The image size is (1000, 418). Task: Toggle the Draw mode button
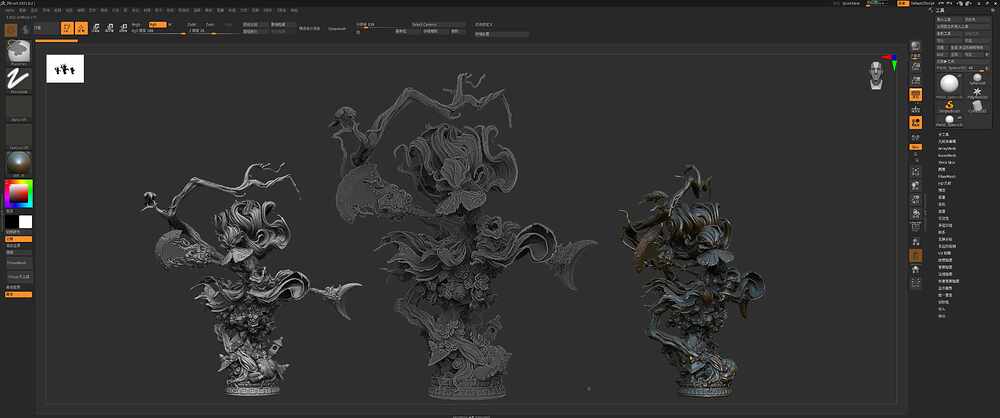click(x=82, y=28)
